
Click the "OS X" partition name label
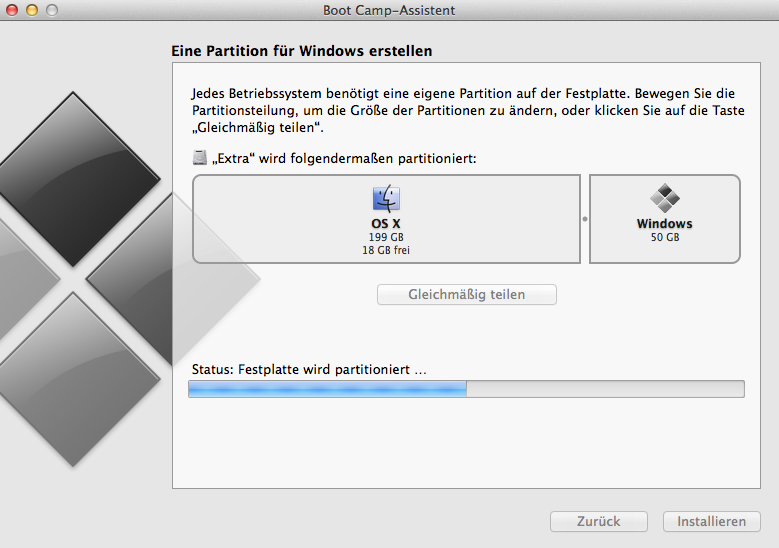tap(386, 224)
